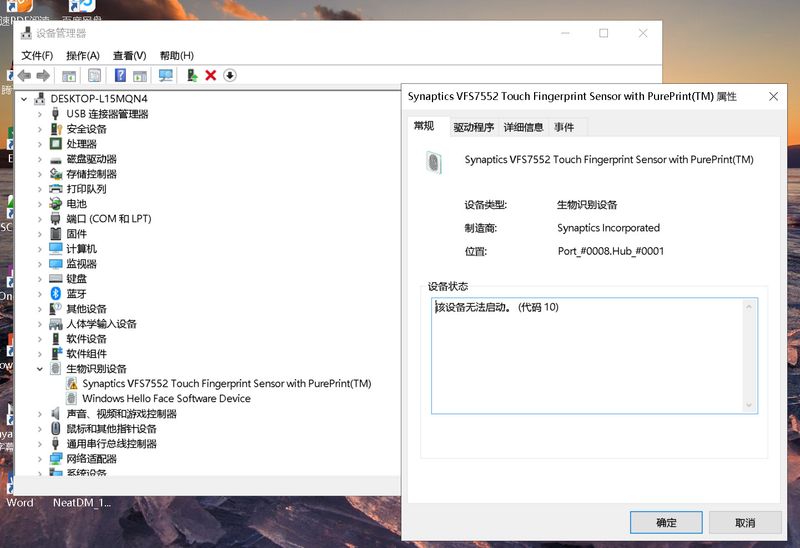Click the device status scrollbar up arrow
The height and width of the screenshot is (548, 800).
click(x=749, y=307)
